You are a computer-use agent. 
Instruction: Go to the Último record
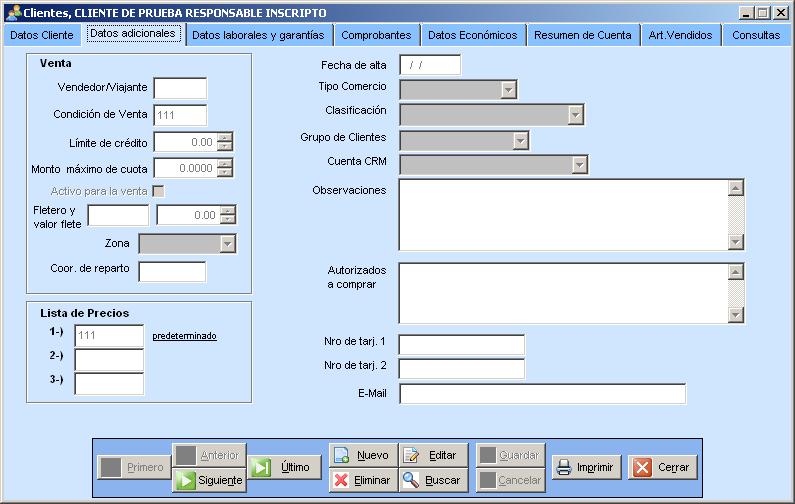tap(284, 467)
